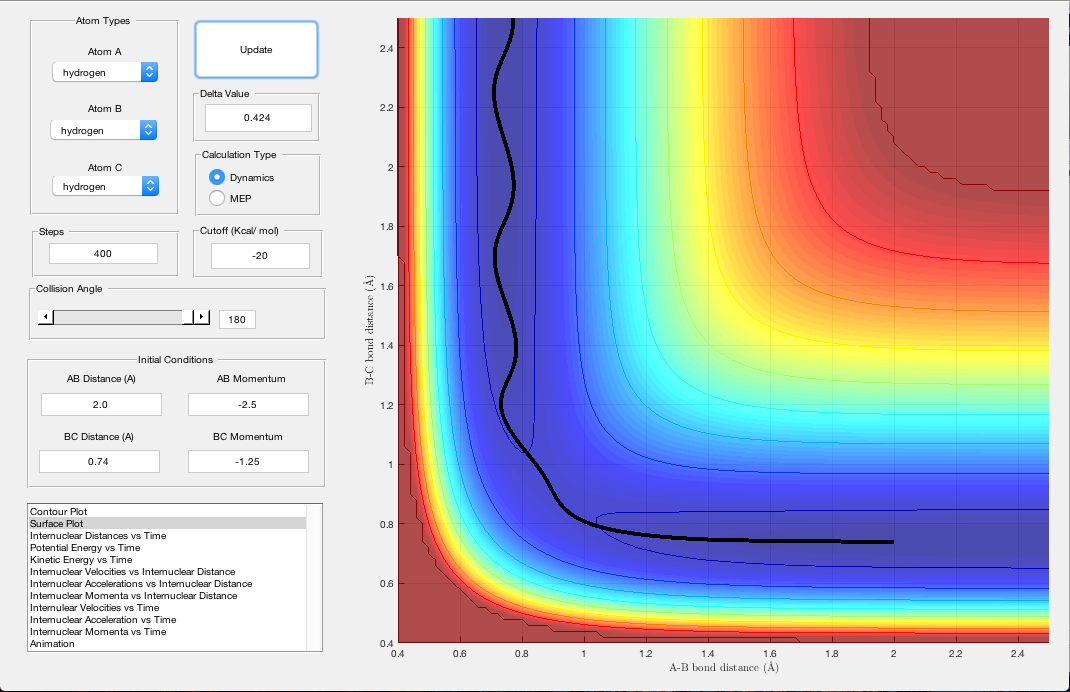Click the plot list vertical scrollbar
Image resolution: width=1070 pixels, height=692 pixels.
(x=315, y=577)
